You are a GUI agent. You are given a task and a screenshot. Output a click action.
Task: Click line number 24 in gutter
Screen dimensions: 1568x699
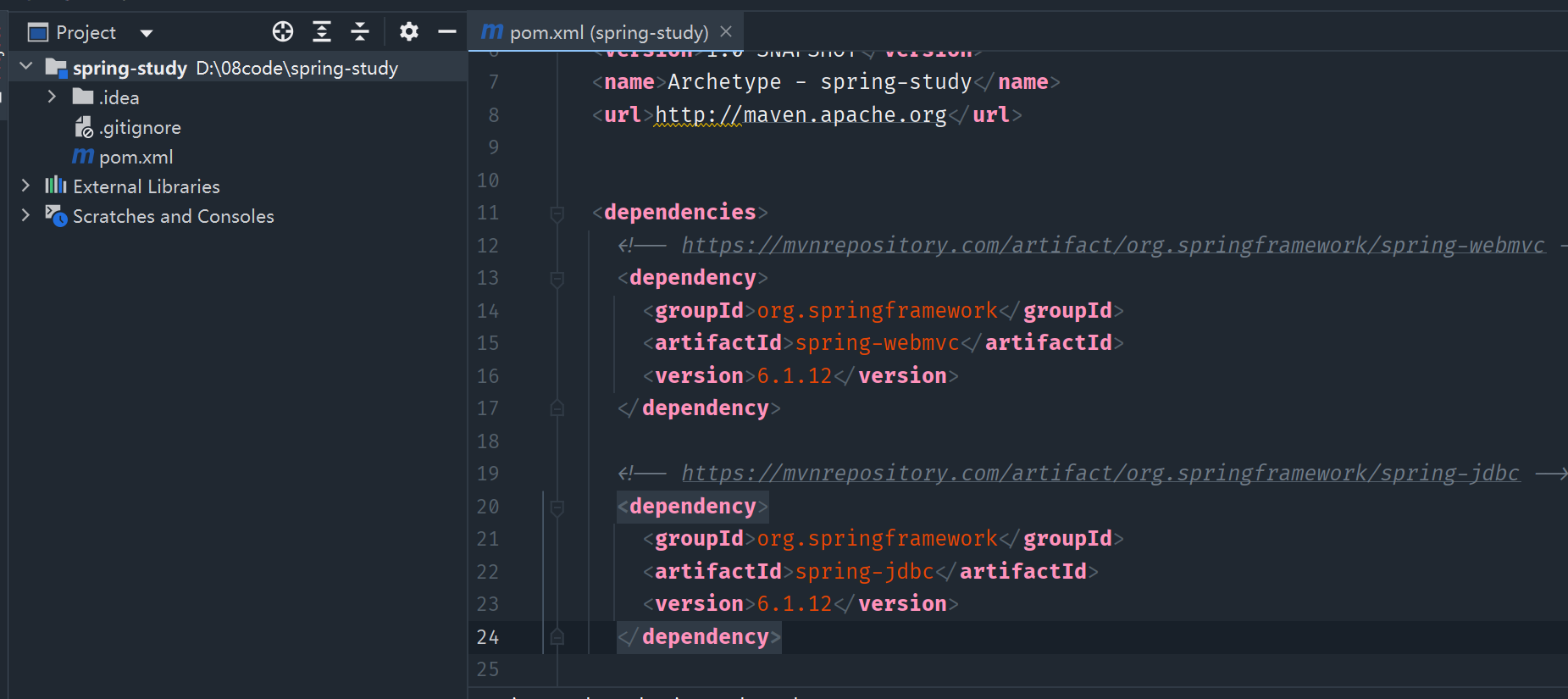coord(488,636)
